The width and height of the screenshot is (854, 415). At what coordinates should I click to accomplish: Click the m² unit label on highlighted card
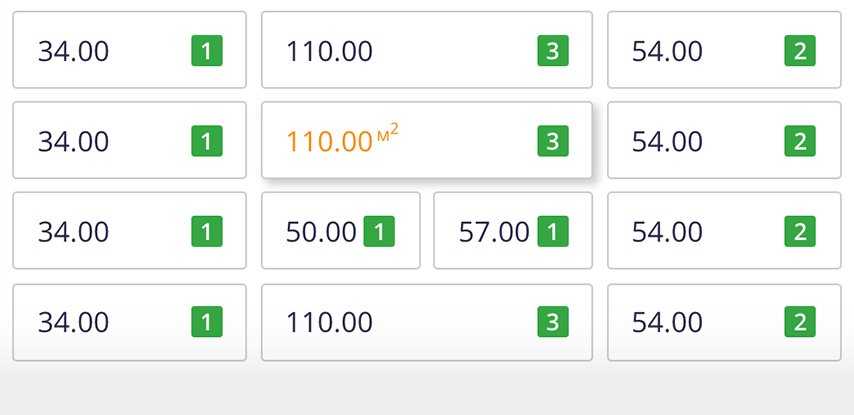(387, 132)
